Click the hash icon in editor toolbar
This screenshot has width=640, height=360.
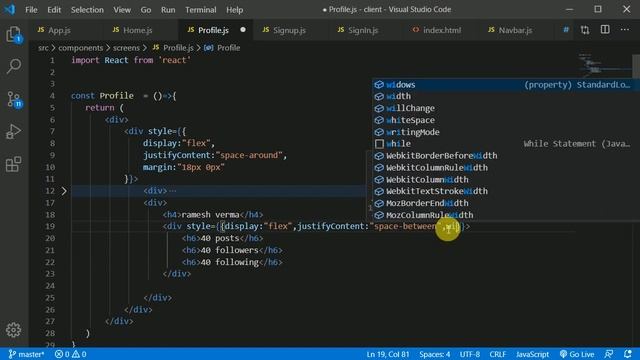[566, 30]
